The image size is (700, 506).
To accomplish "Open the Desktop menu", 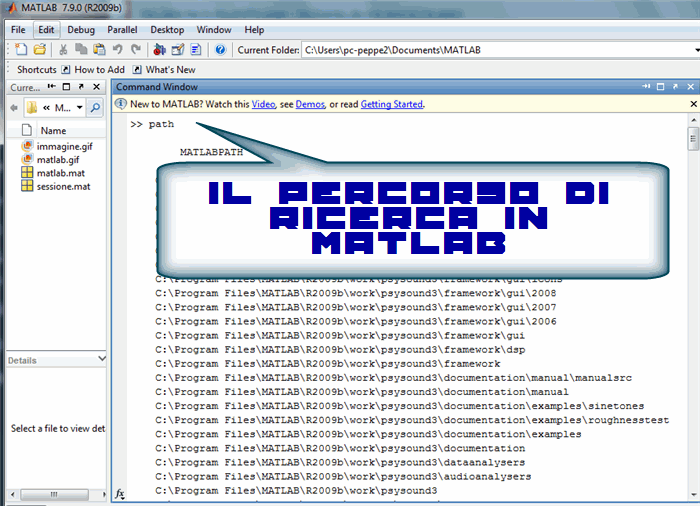I will [x=167, y=30].
